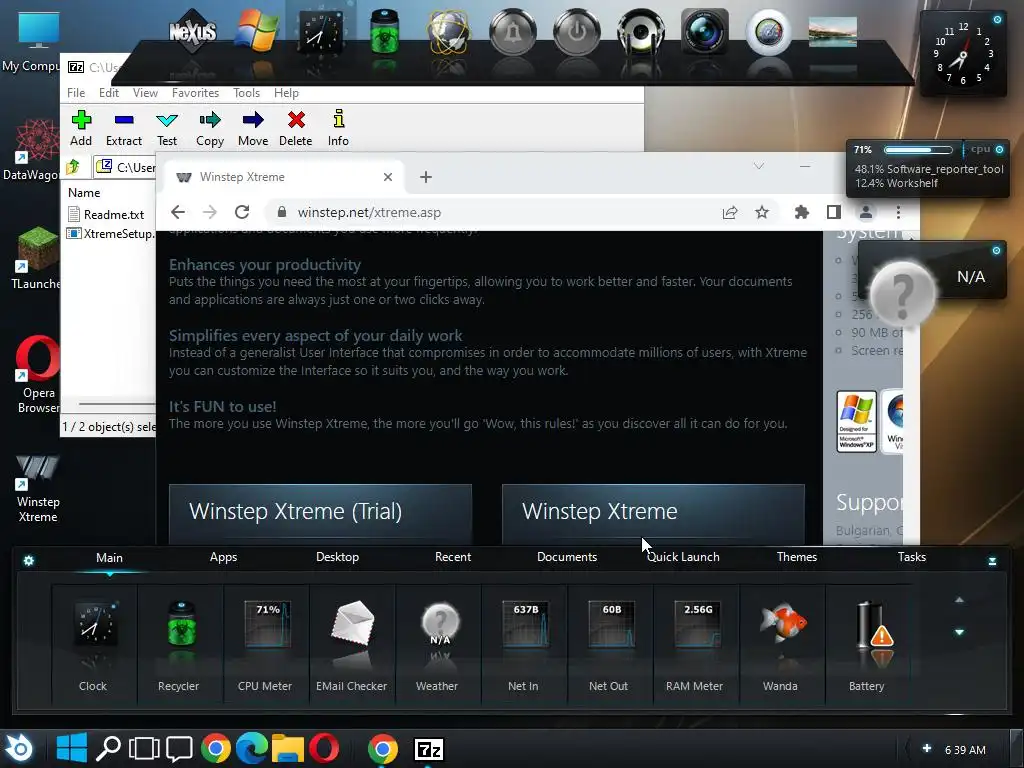
Task: Click Delete in 7-Zip toolbar
Action: pos(296,129)
